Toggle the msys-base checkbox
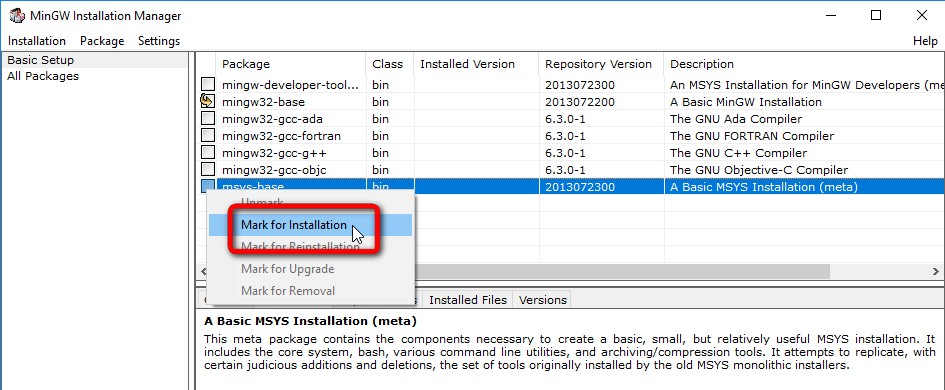 [207, 186]
